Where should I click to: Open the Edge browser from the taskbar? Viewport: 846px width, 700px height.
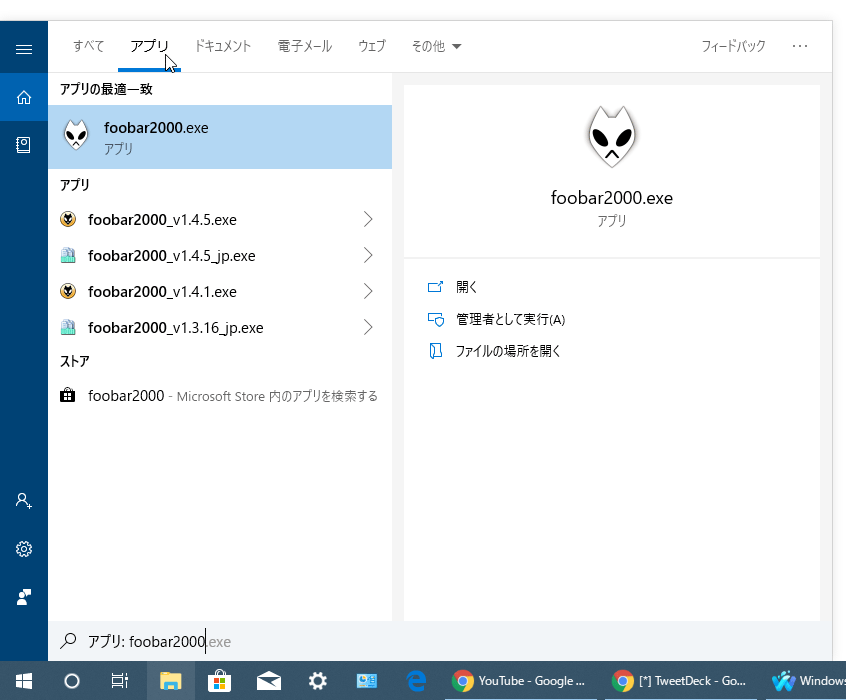click(416, 681)
